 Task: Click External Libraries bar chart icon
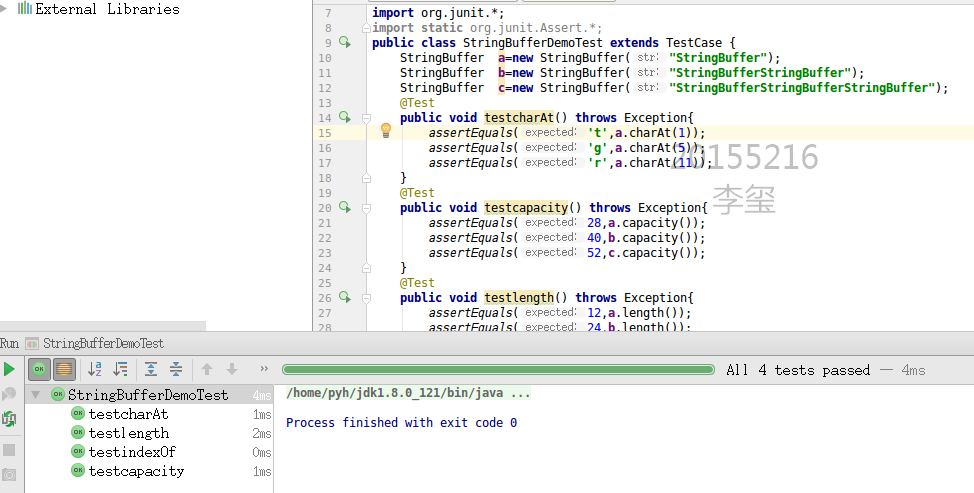pos(25,8)
